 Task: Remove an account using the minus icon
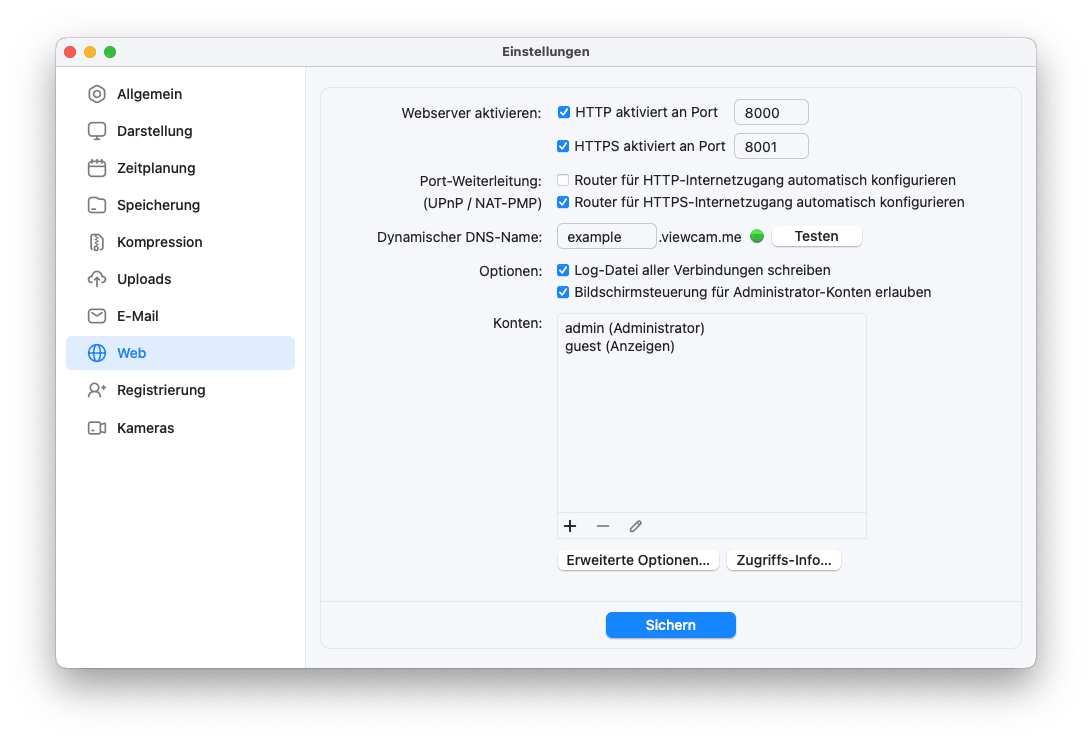click(x=603, y=526)
